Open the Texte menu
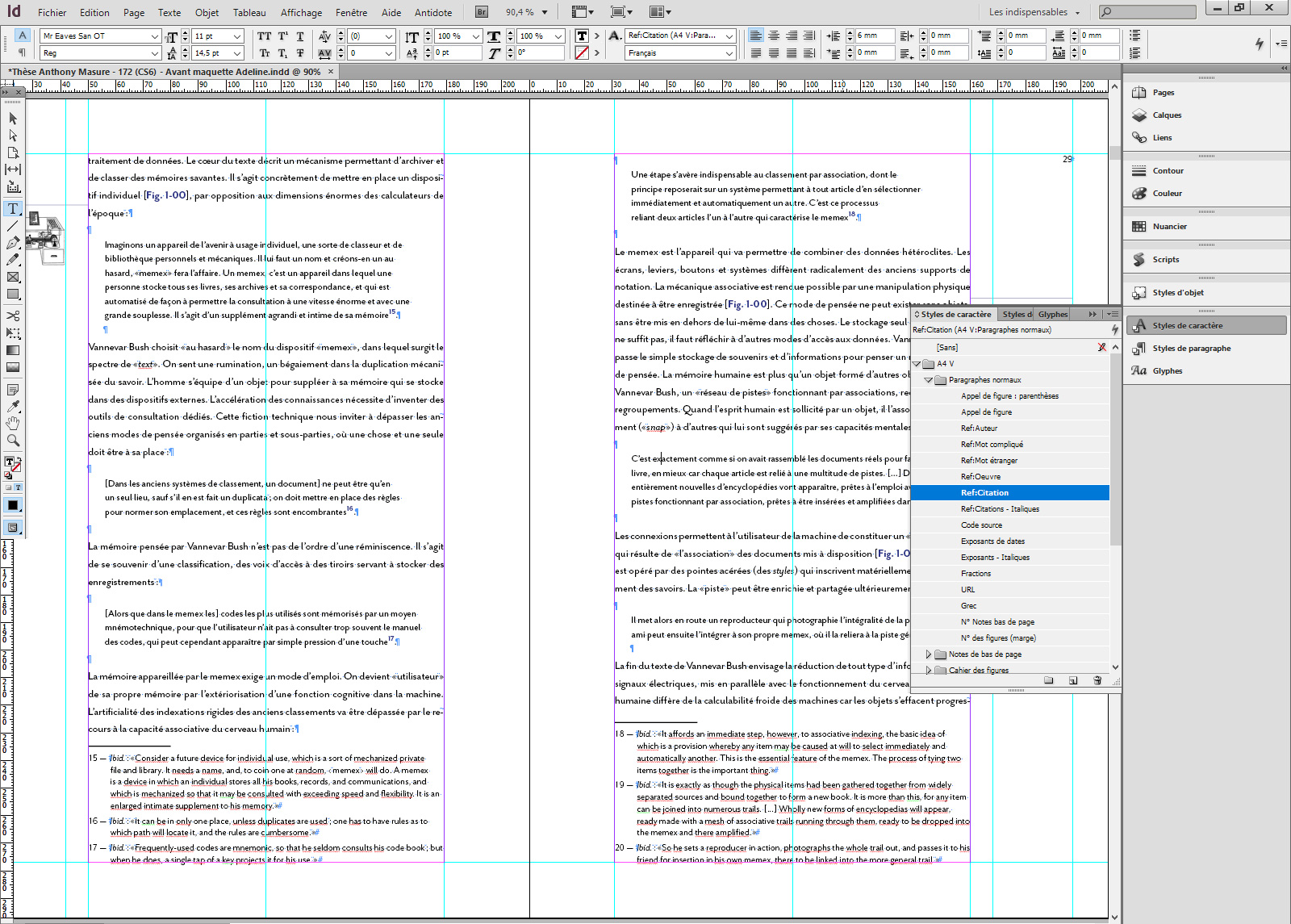The image size is (1291, 924). (169, 13)
